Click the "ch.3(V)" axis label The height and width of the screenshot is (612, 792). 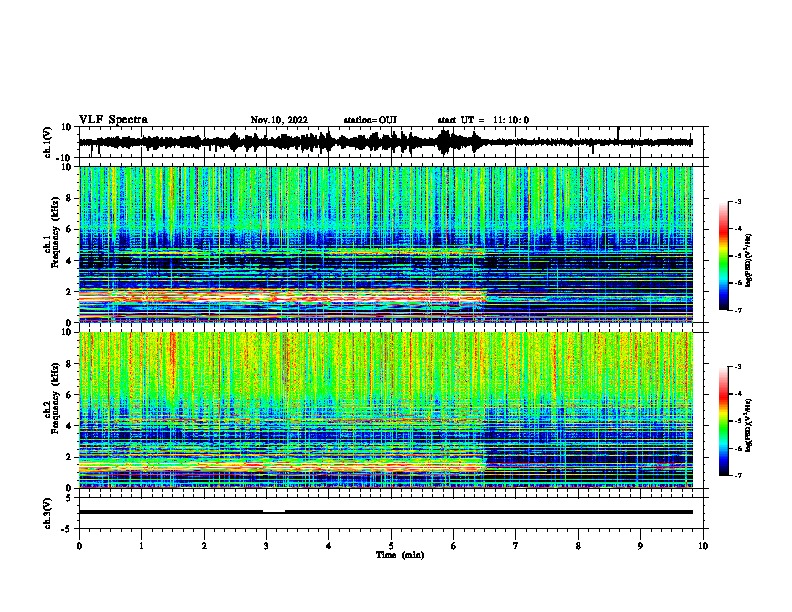click(x=48, y=513)
